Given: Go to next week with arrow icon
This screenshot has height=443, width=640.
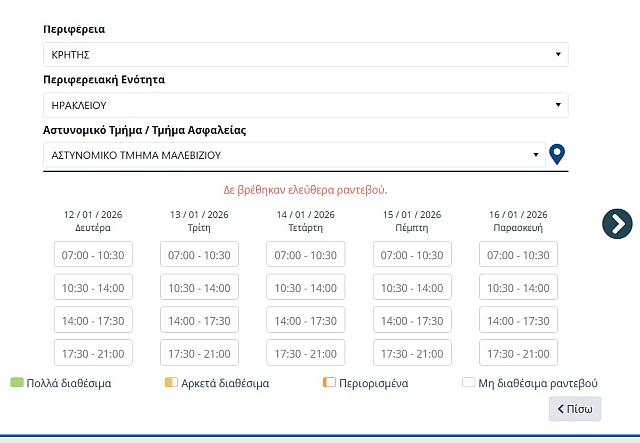Looking at the screenshot, I should click(x=617, y=223).
